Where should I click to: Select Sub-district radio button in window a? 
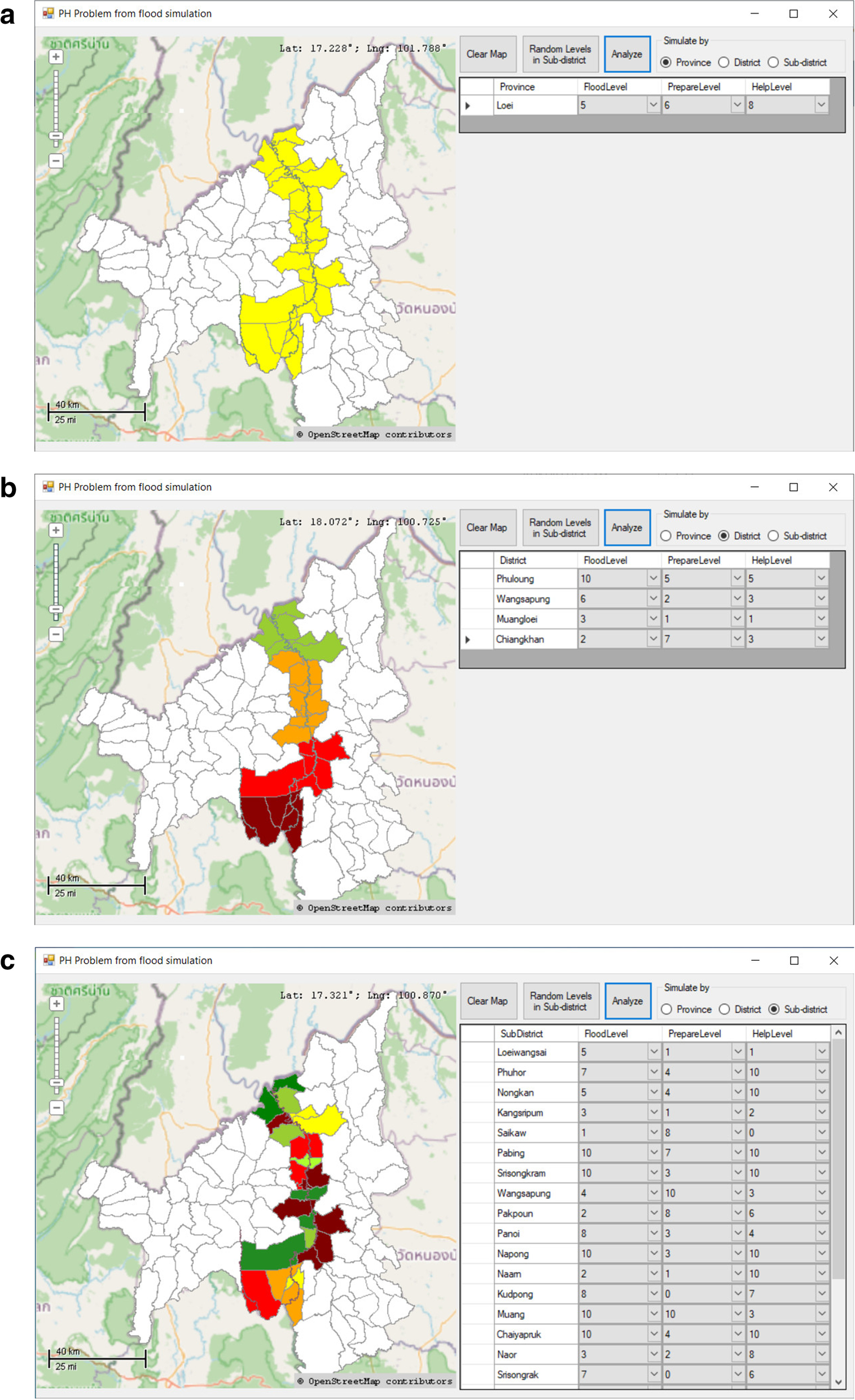[773, 63]
